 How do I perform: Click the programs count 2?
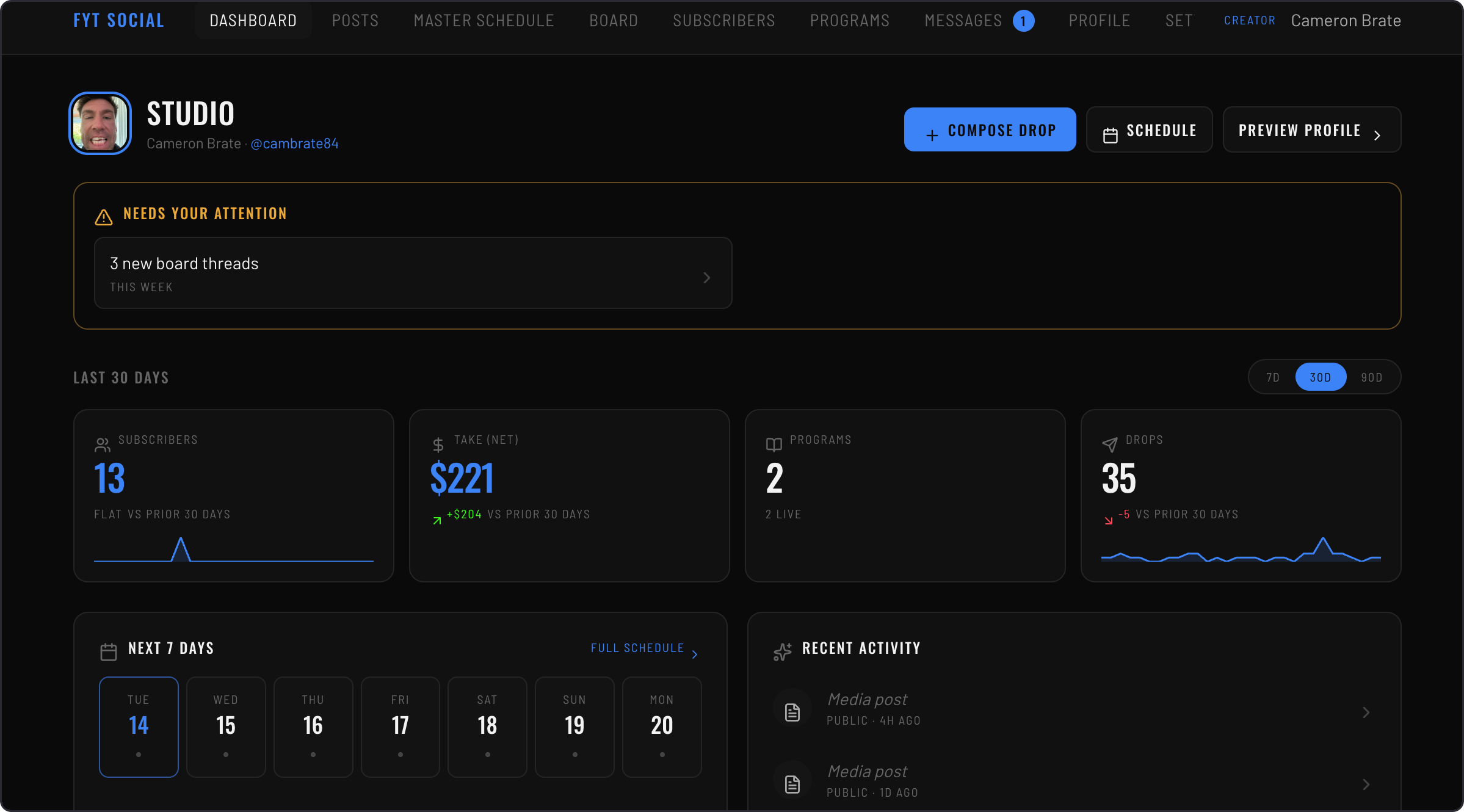pos(774,478)
